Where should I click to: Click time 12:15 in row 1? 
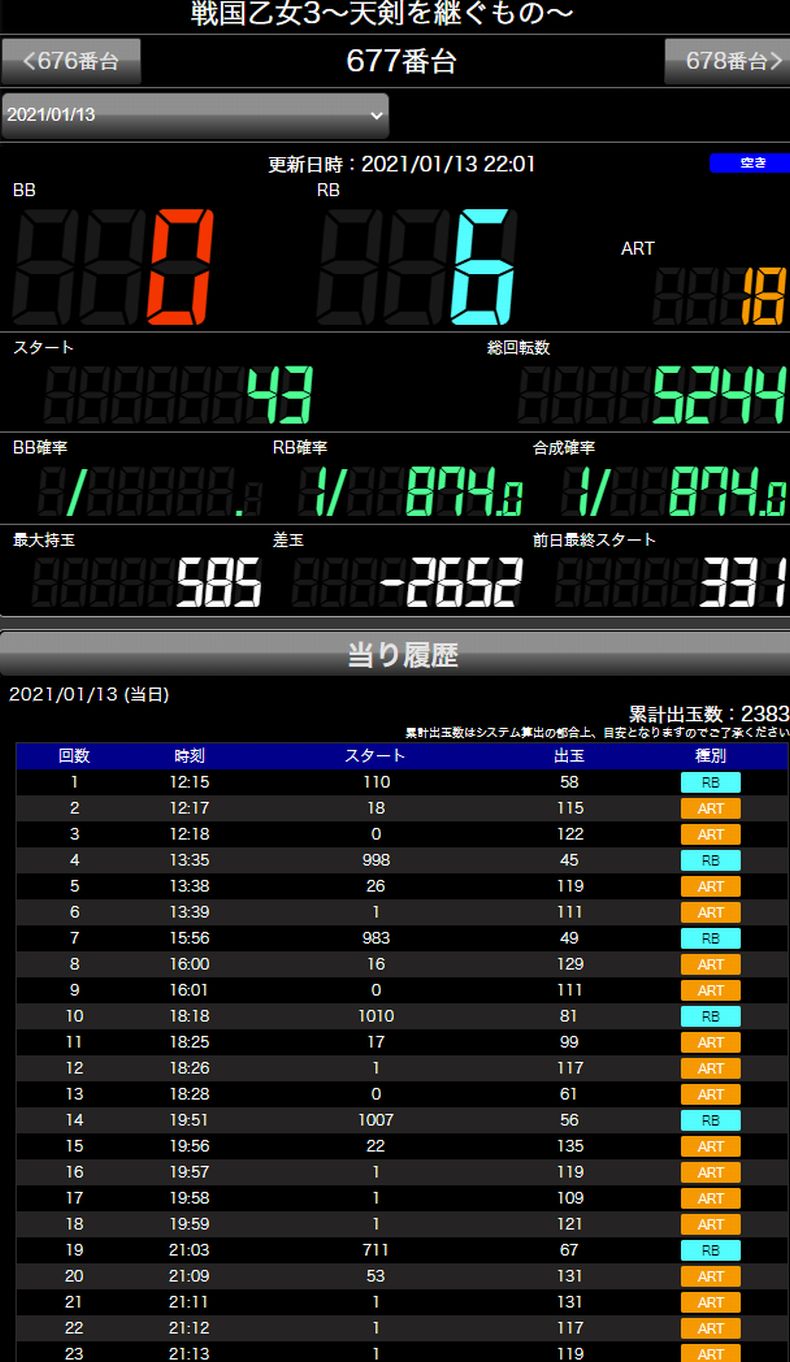tap(190, 782)
